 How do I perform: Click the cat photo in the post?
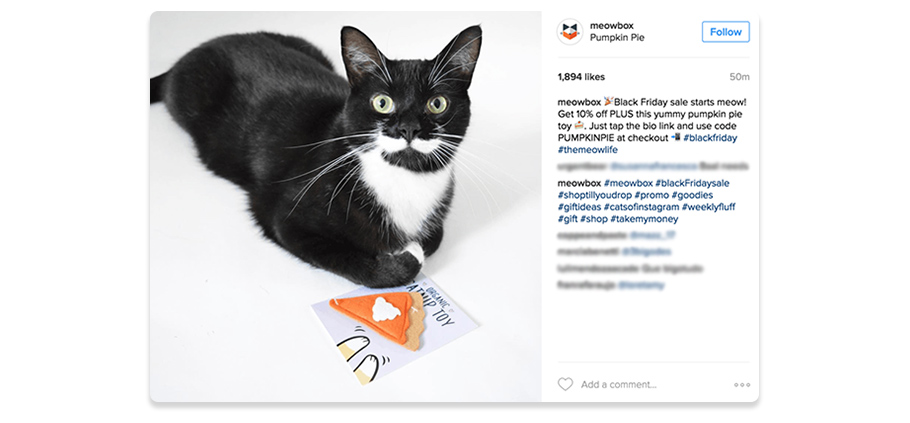345,207
